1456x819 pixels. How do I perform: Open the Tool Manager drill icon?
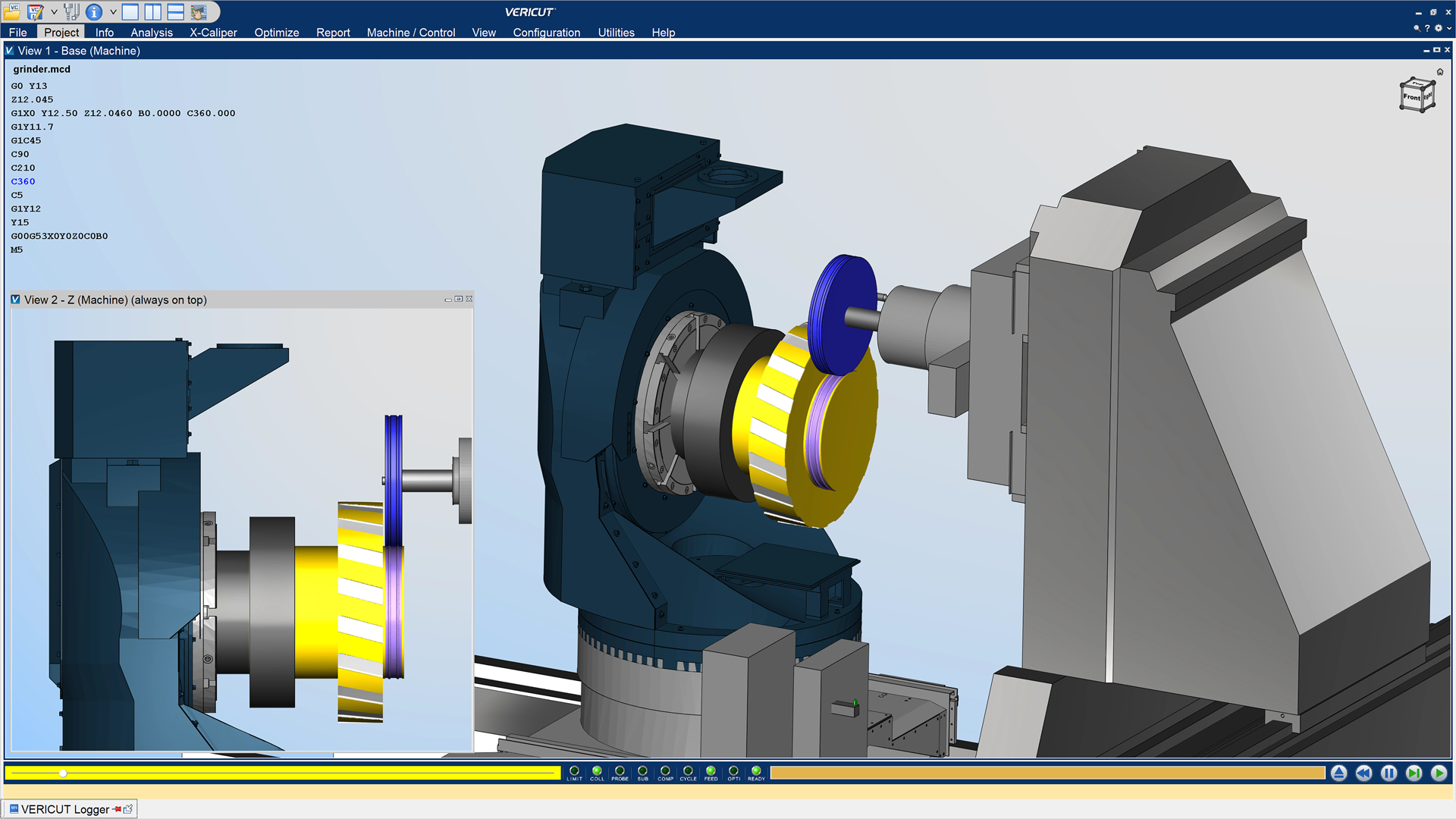click(71, 11)
